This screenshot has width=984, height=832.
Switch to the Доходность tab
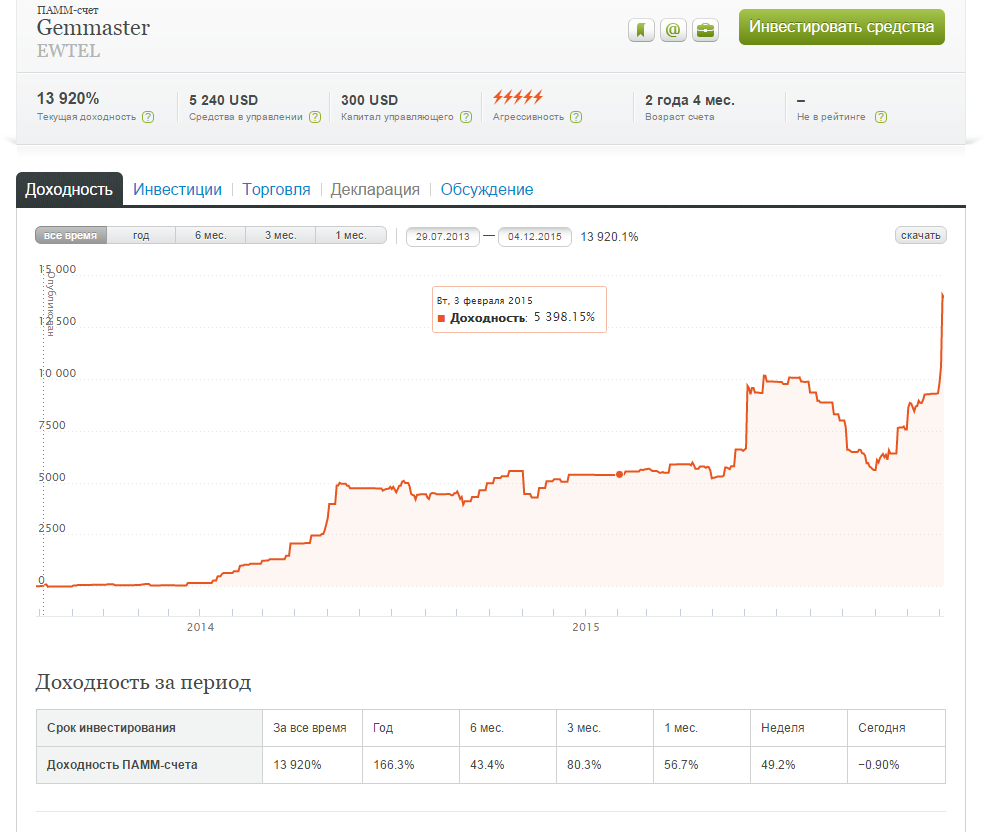click(69, 189)
